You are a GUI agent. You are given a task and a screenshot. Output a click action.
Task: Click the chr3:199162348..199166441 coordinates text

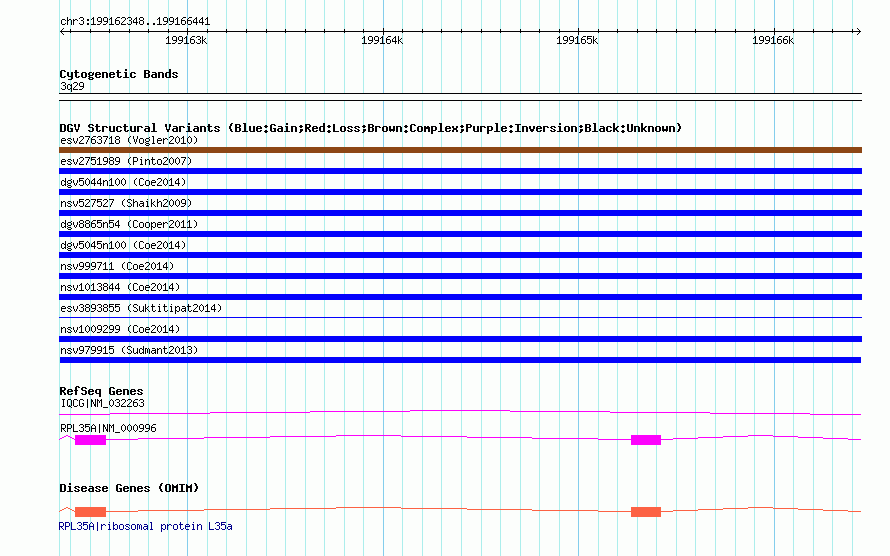(135, 22)
